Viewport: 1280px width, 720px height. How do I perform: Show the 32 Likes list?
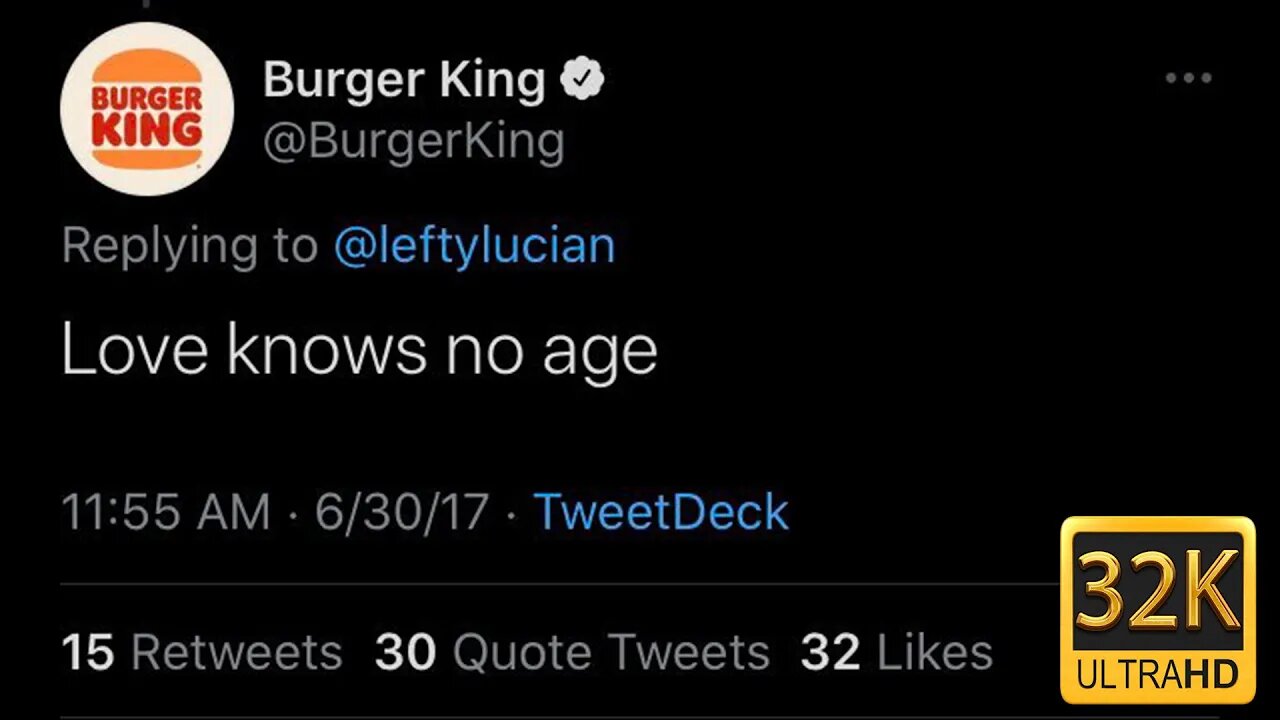click(x=896, y=652)
